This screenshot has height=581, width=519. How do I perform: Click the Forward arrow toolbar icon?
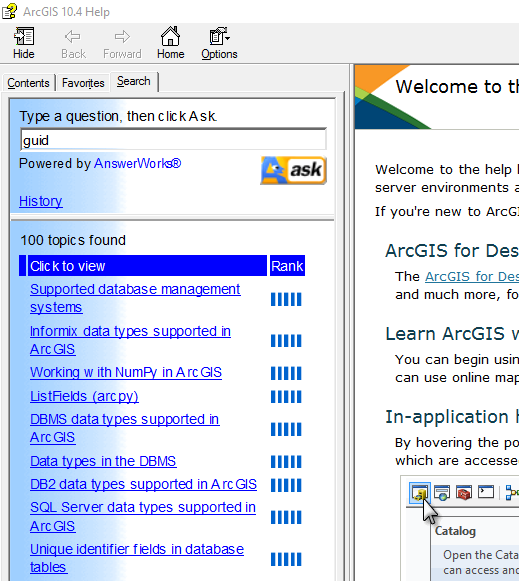(x=122, y=36)
